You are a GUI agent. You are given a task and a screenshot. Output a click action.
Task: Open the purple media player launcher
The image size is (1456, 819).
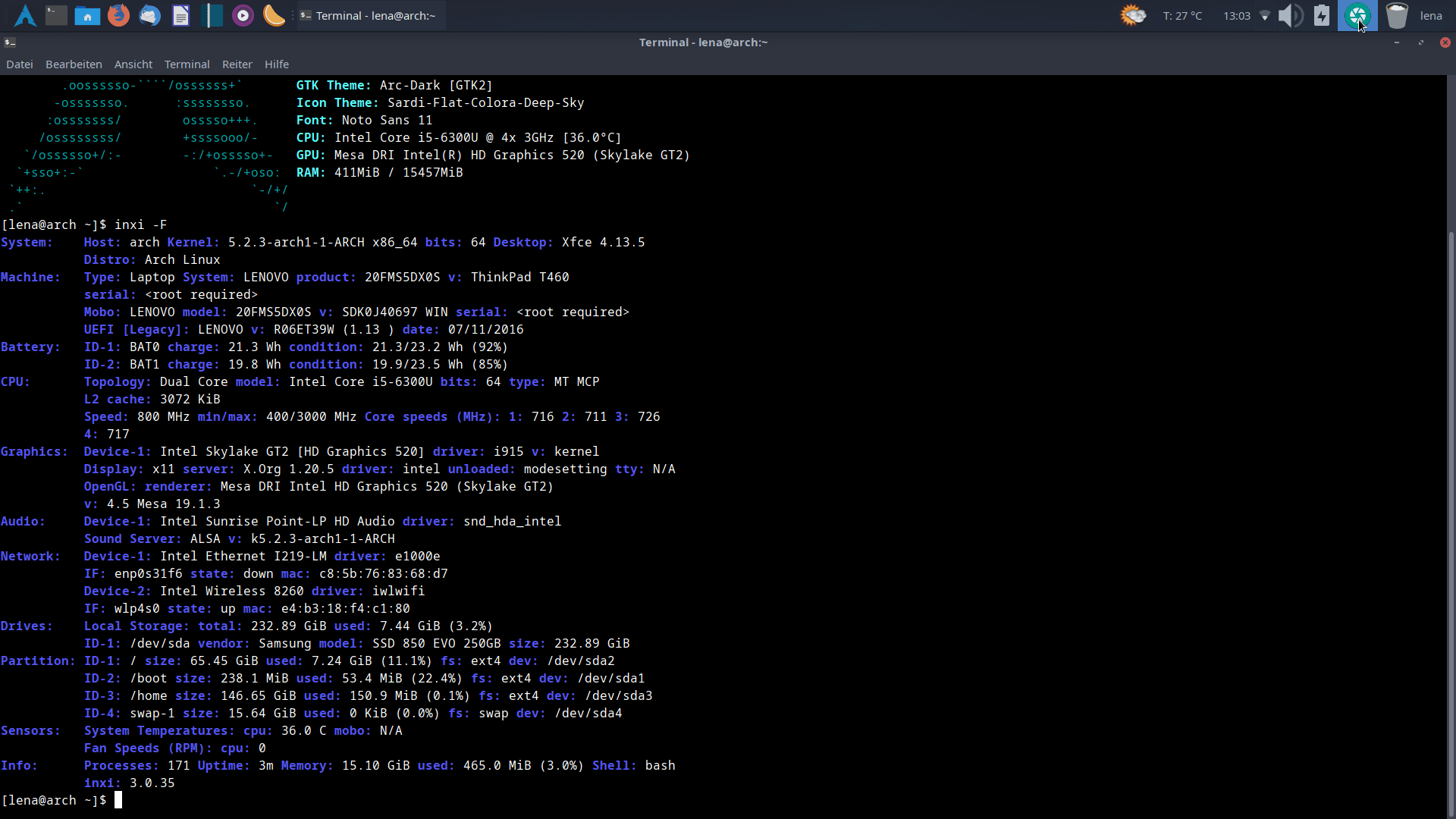[x=243, y=15]
